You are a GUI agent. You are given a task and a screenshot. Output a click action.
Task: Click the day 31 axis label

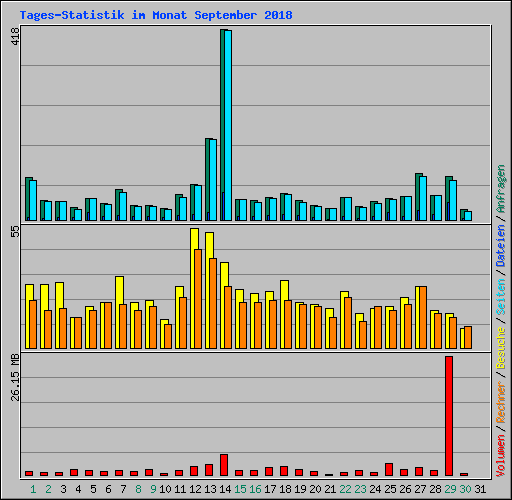(x=480, y=489)
